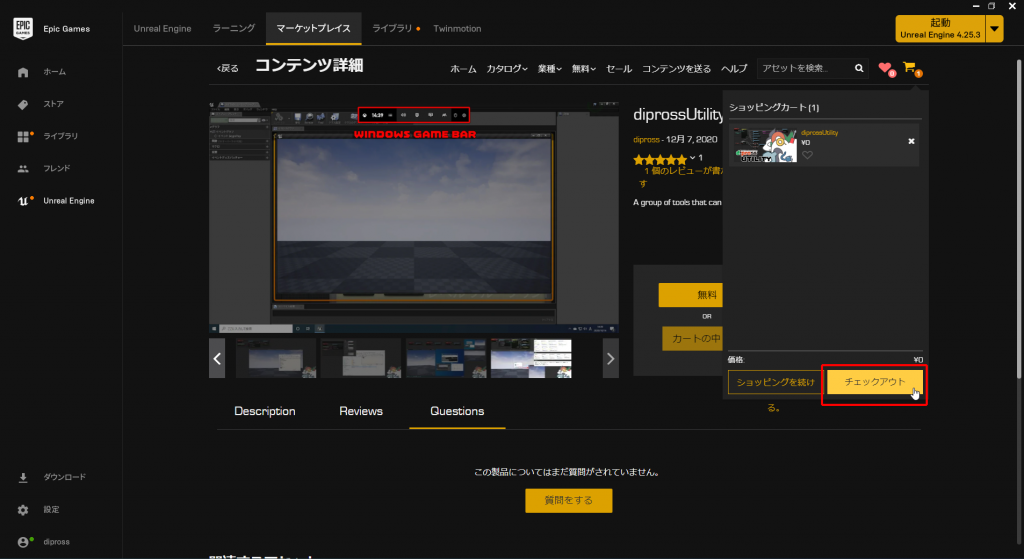Switch to the Unreal Engine top tab
This screenshot has height=559, width=1024.
point(163,29)
